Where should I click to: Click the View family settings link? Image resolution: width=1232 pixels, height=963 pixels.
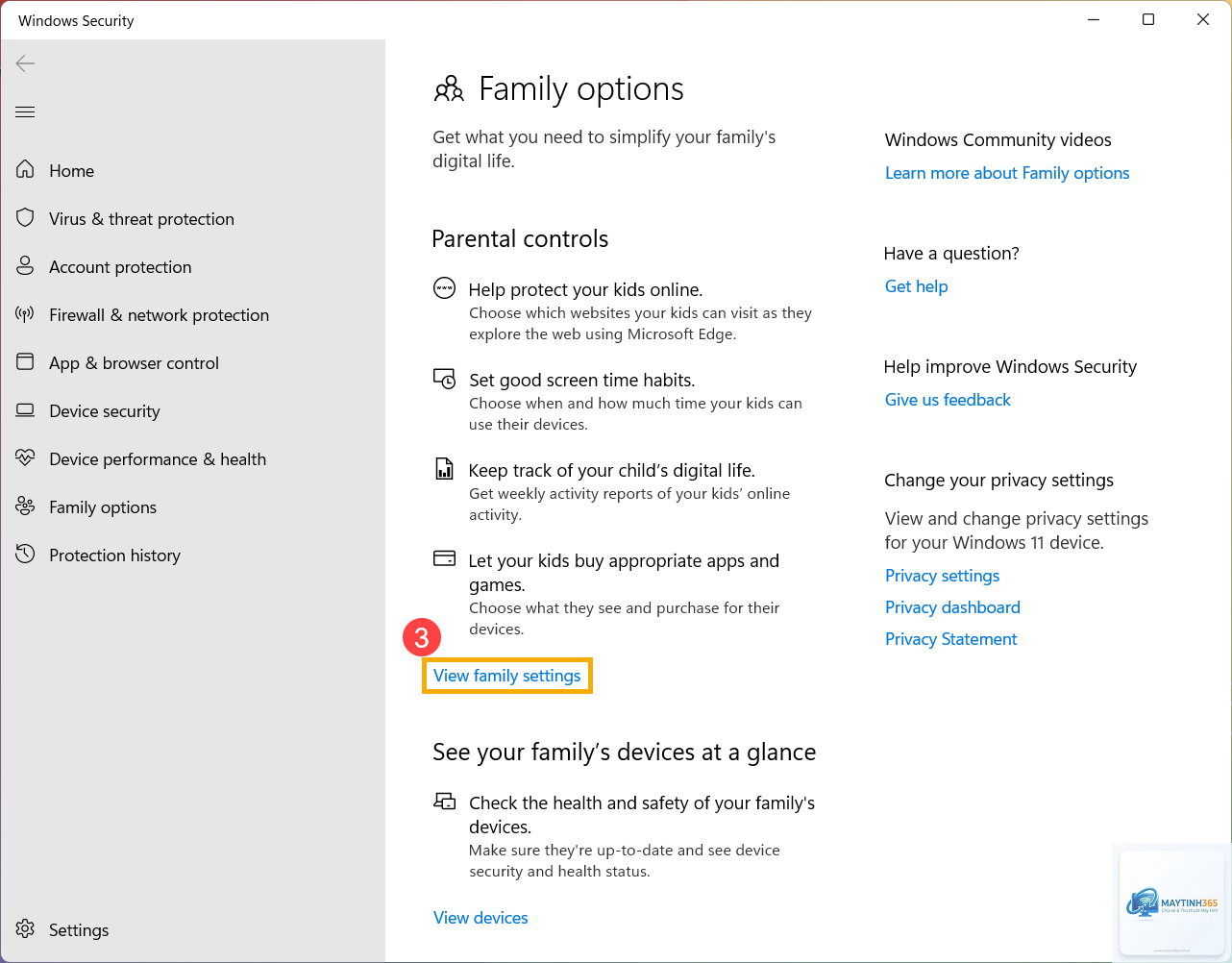[506, 676]
